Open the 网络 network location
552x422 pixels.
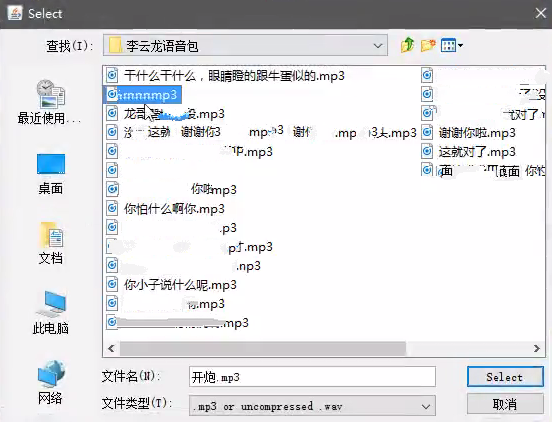[51, 382]
